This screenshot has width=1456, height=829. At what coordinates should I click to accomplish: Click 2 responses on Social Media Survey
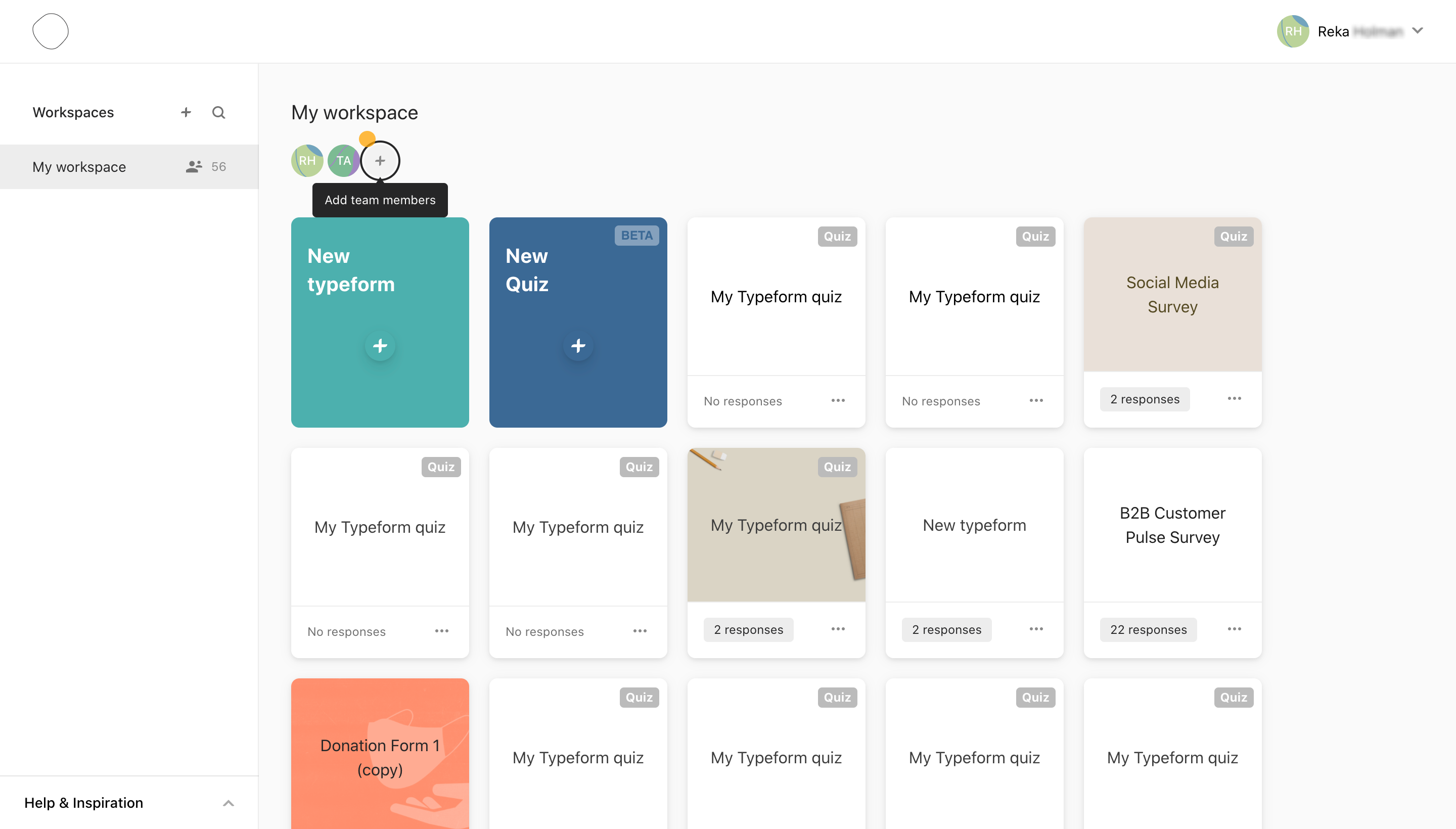1145,399
